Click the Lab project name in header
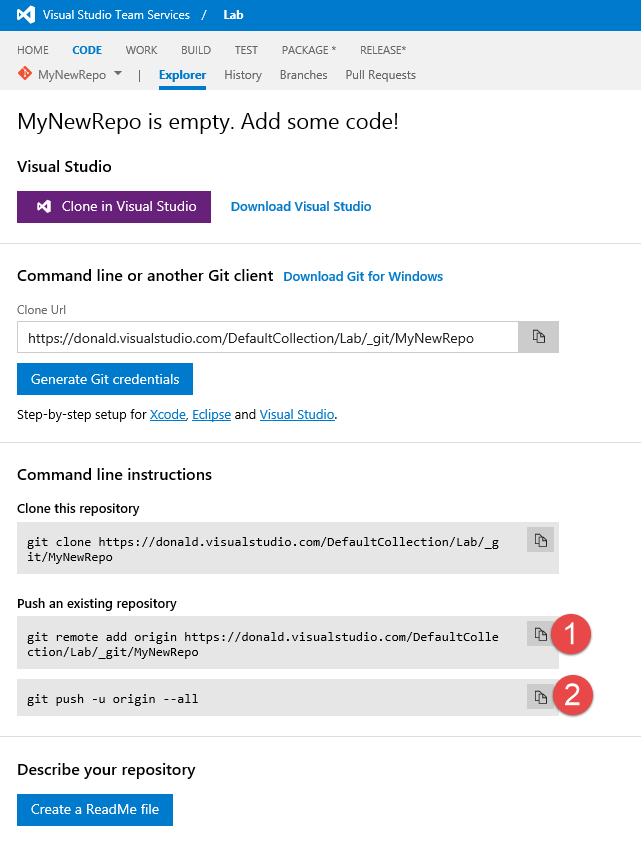 [x=233, y=15]
